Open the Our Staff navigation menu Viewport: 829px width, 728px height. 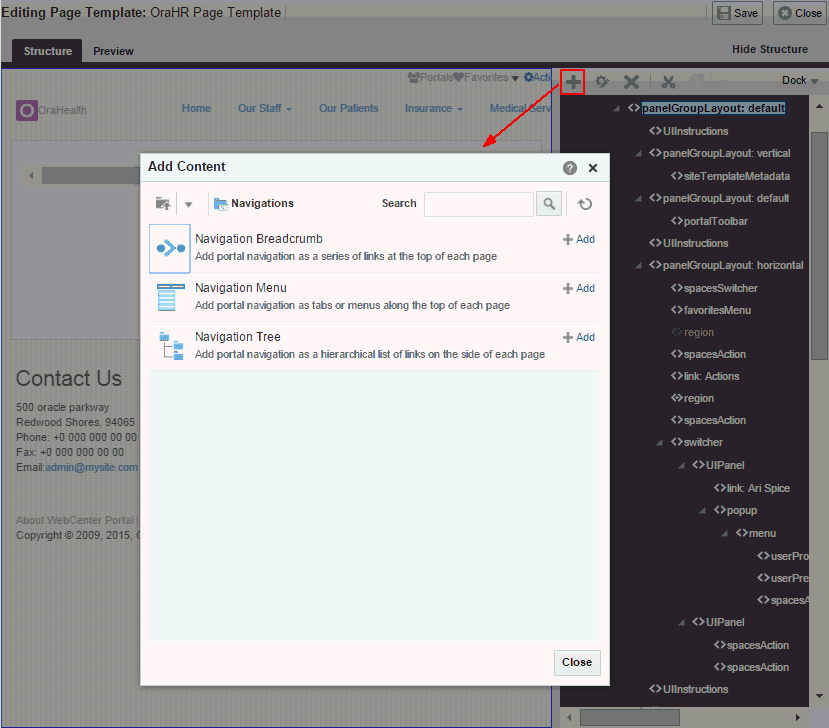click(x=264, y=108)
